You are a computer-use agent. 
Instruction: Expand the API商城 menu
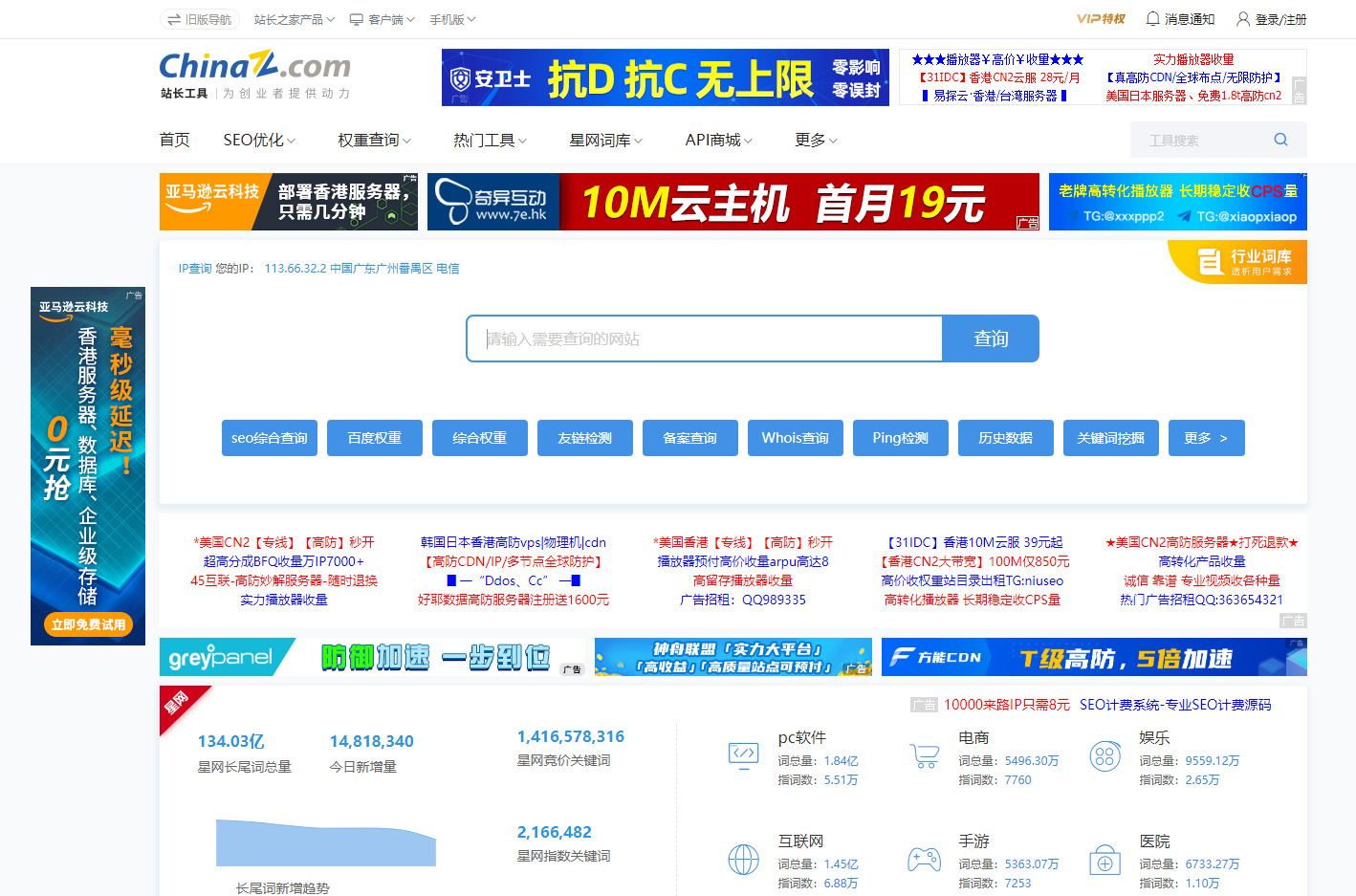pyautogui.click(x=719, y=141)
